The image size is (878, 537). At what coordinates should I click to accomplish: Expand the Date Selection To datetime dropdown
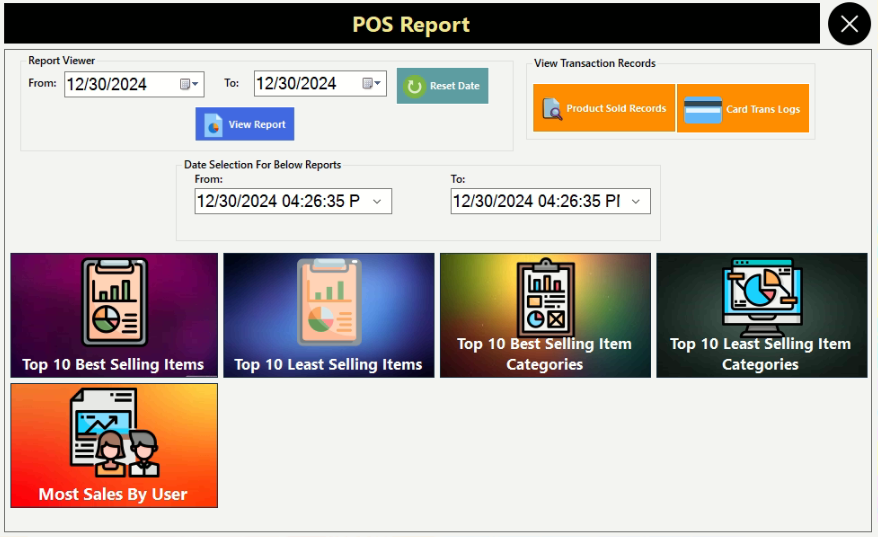[636, 202]
